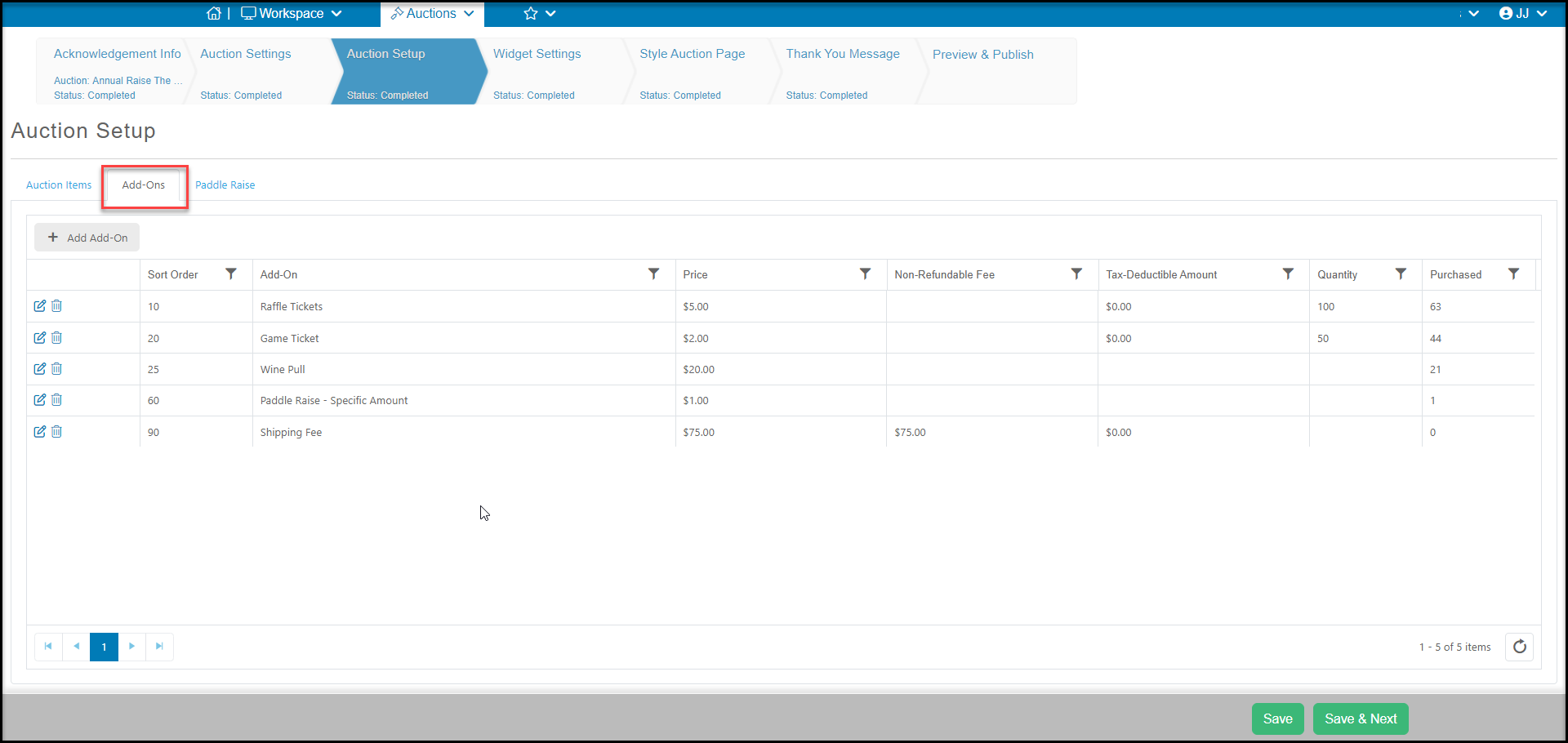Image resolution: width=1568 pixels, height=743 pixels.
Task: Filter the Quantity column
Action: click(x=1401, y=274)
